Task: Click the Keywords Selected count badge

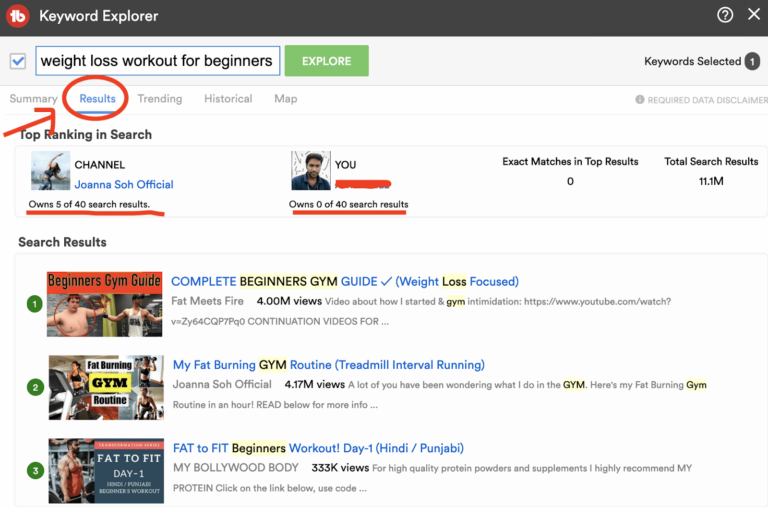Action: point(752,61)
